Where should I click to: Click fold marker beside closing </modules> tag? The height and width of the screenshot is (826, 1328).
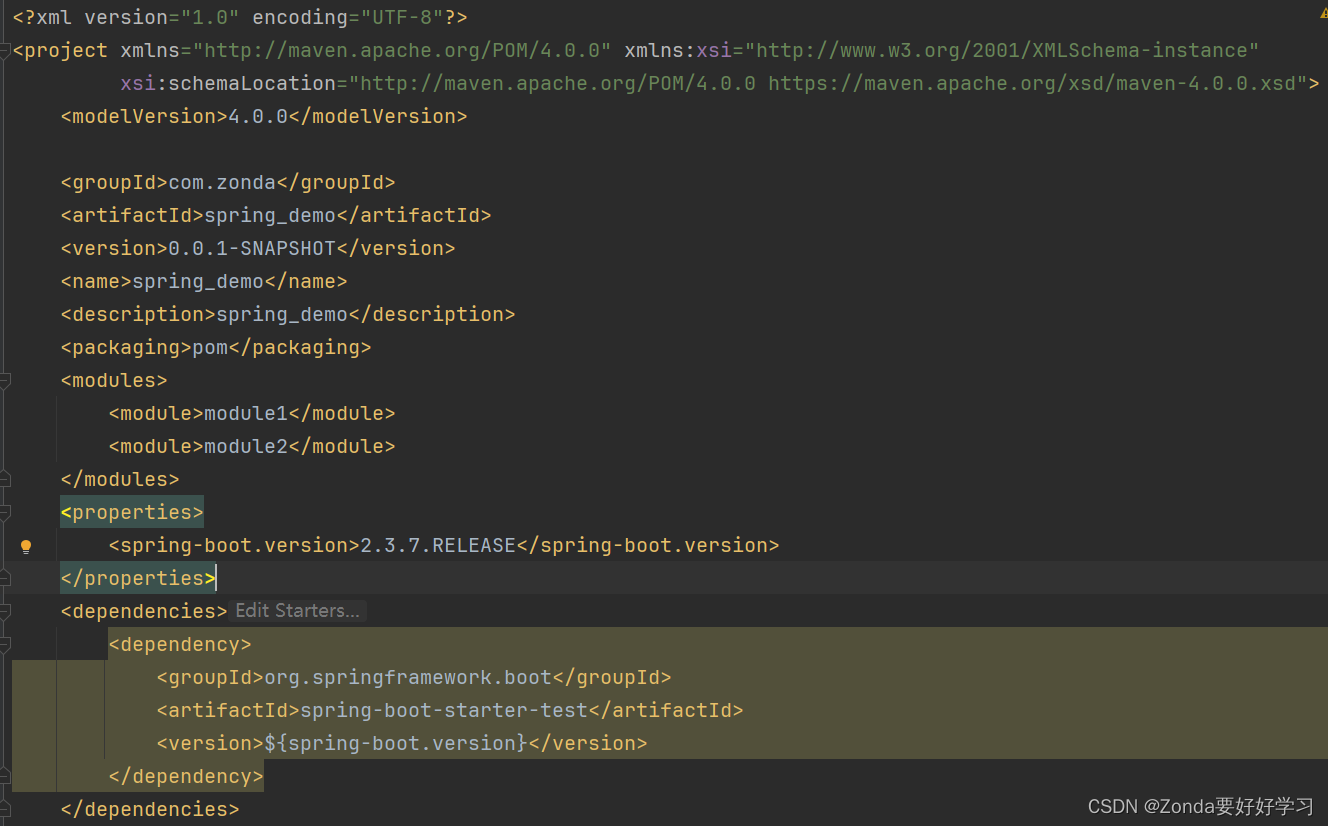pyautogui.click(x=5, y=479)
